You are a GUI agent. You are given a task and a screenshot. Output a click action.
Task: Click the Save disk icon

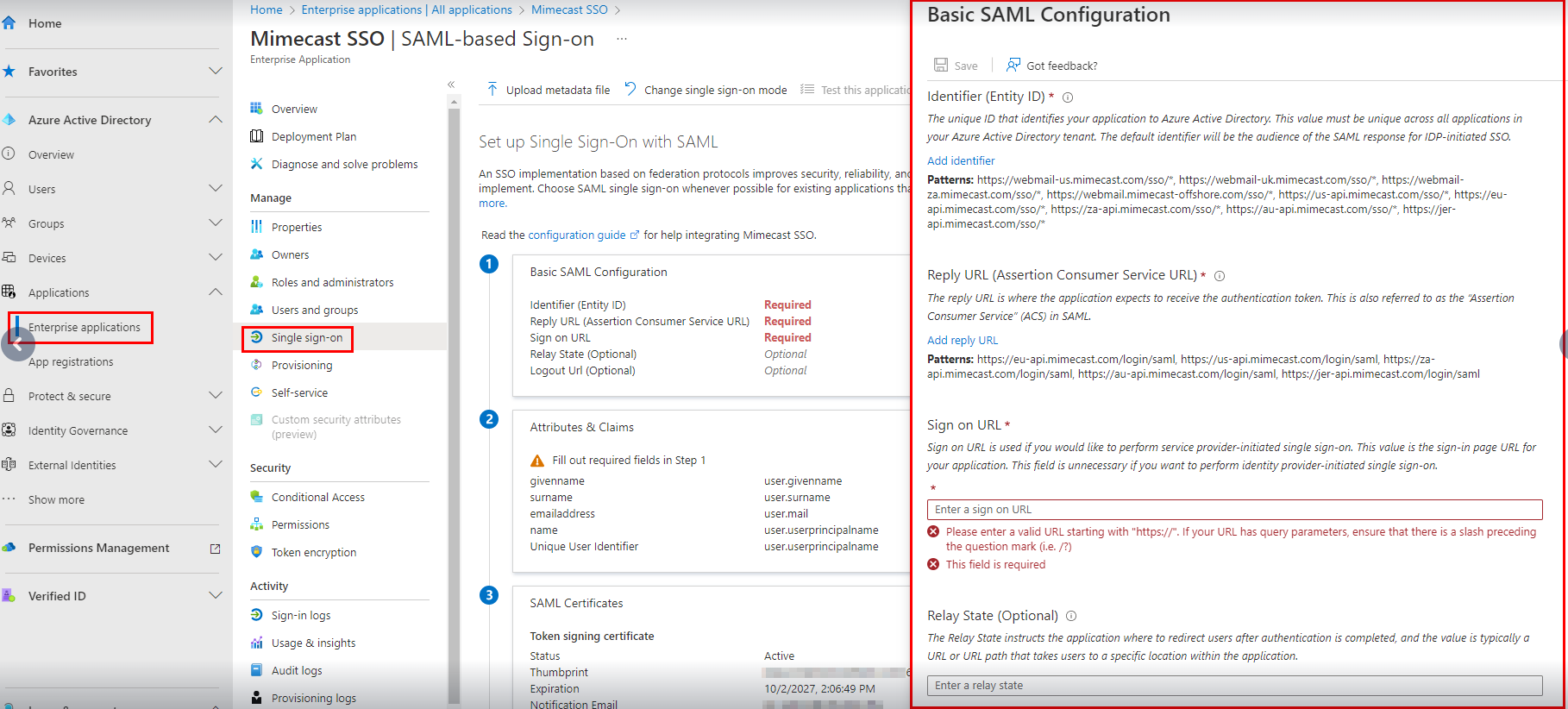coord(941,66)
